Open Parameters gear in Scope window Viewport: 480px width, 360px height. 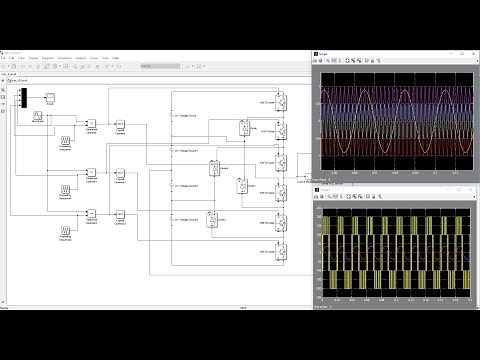[320, 61]
